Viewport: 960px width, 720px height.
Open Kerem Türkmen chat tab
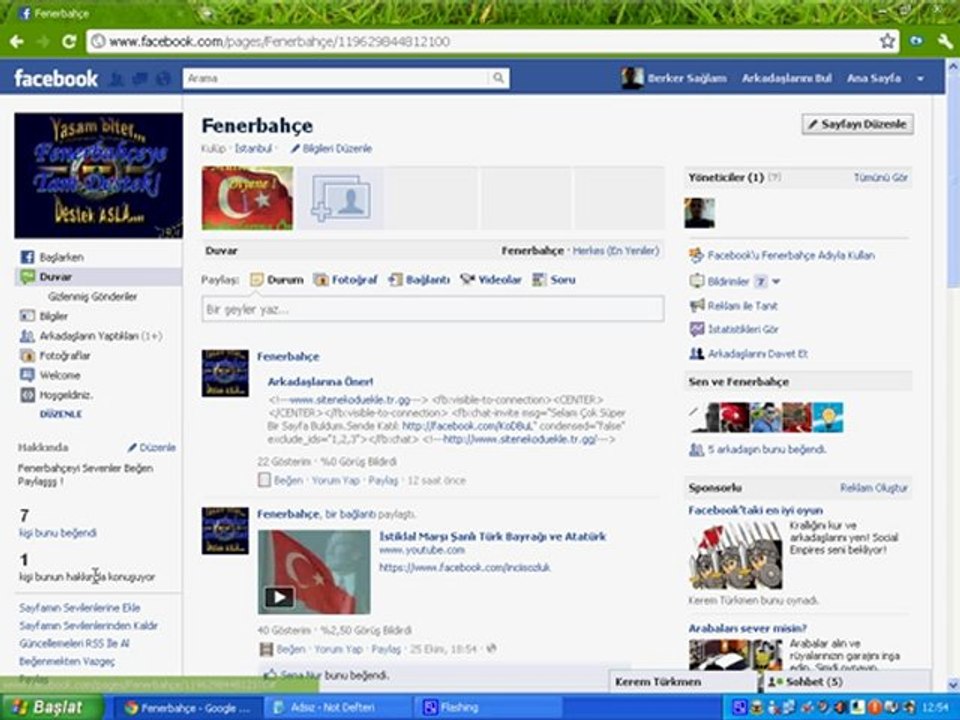pyautogui.click(x=683, y=681)
